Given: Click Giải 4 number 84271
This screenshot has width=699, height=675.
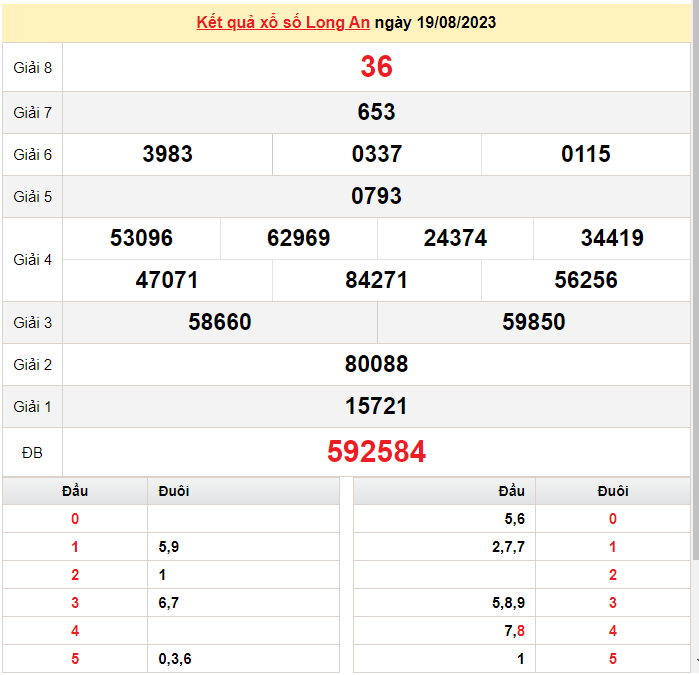Looking at the screenshot, I should pos(376,280).
